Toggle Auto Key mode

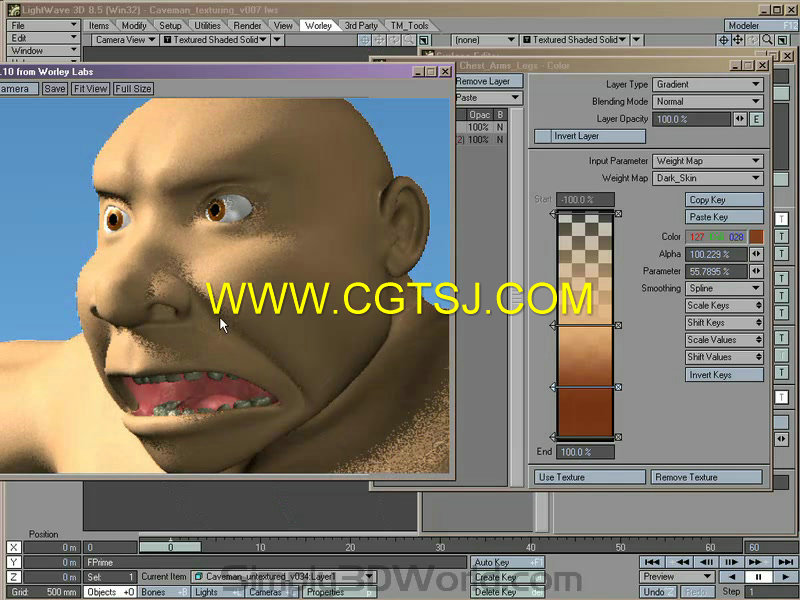click(x=507, y=562)
